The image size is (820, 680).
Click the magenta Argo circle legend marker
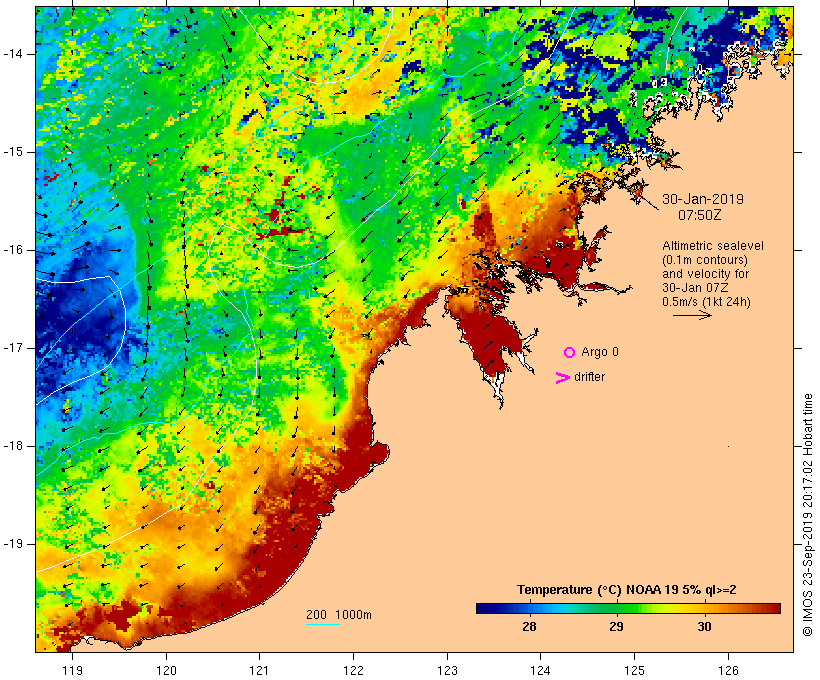[570, 353]
